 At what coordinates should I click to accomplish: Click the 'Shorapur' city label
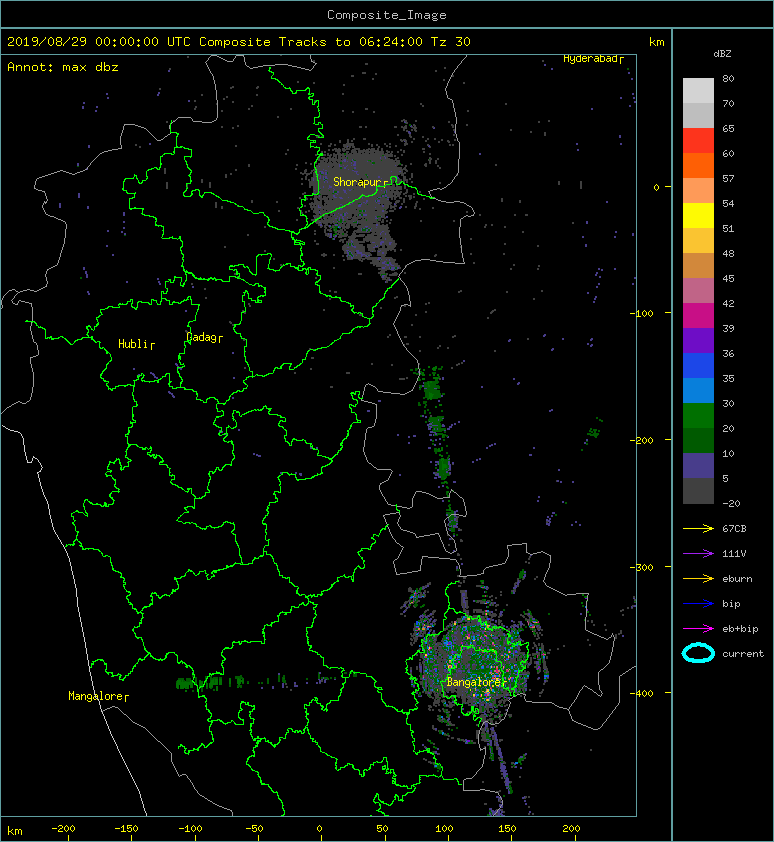click(357, 182)
